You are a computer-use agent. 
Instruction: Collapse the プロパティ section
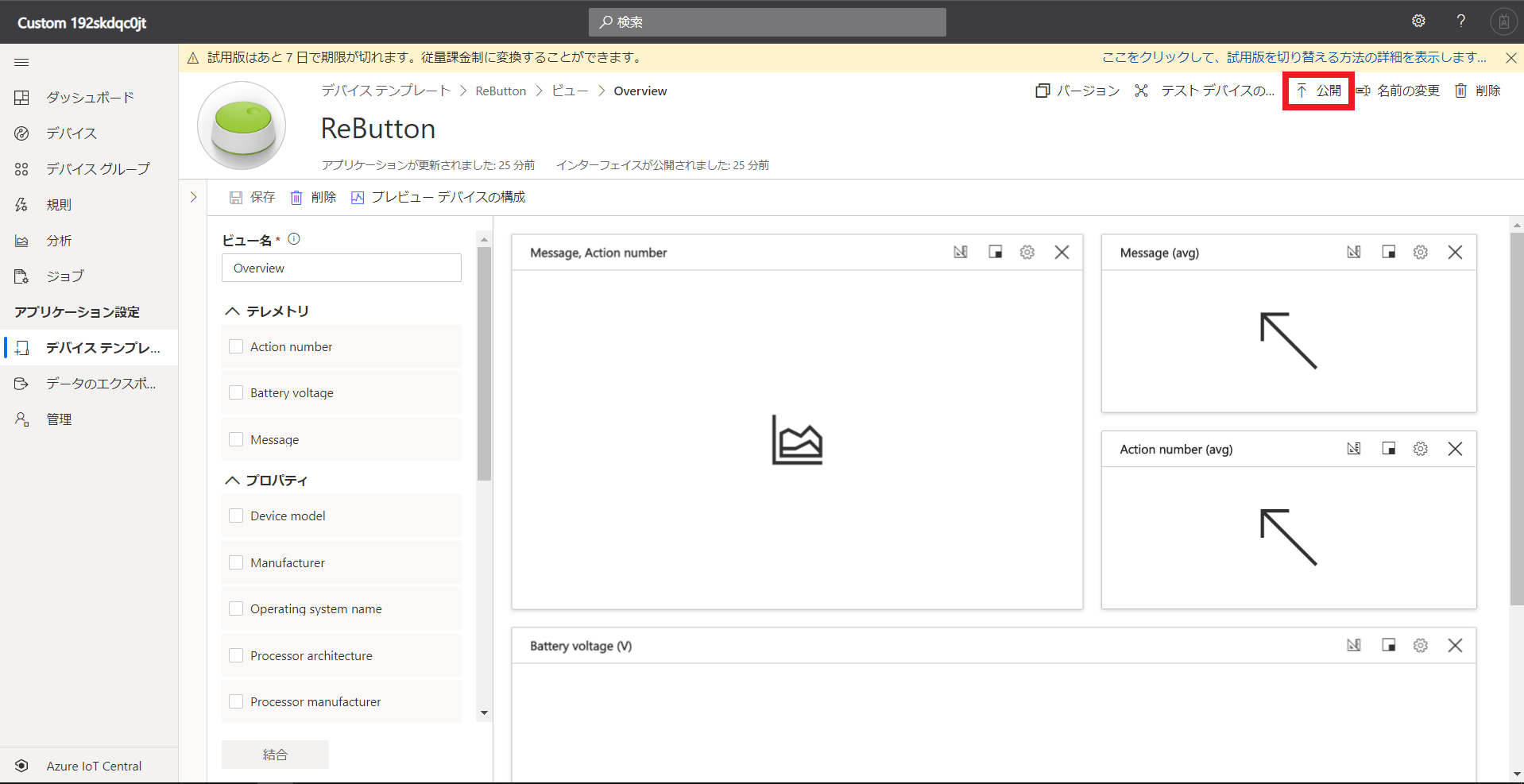[233, 481]
